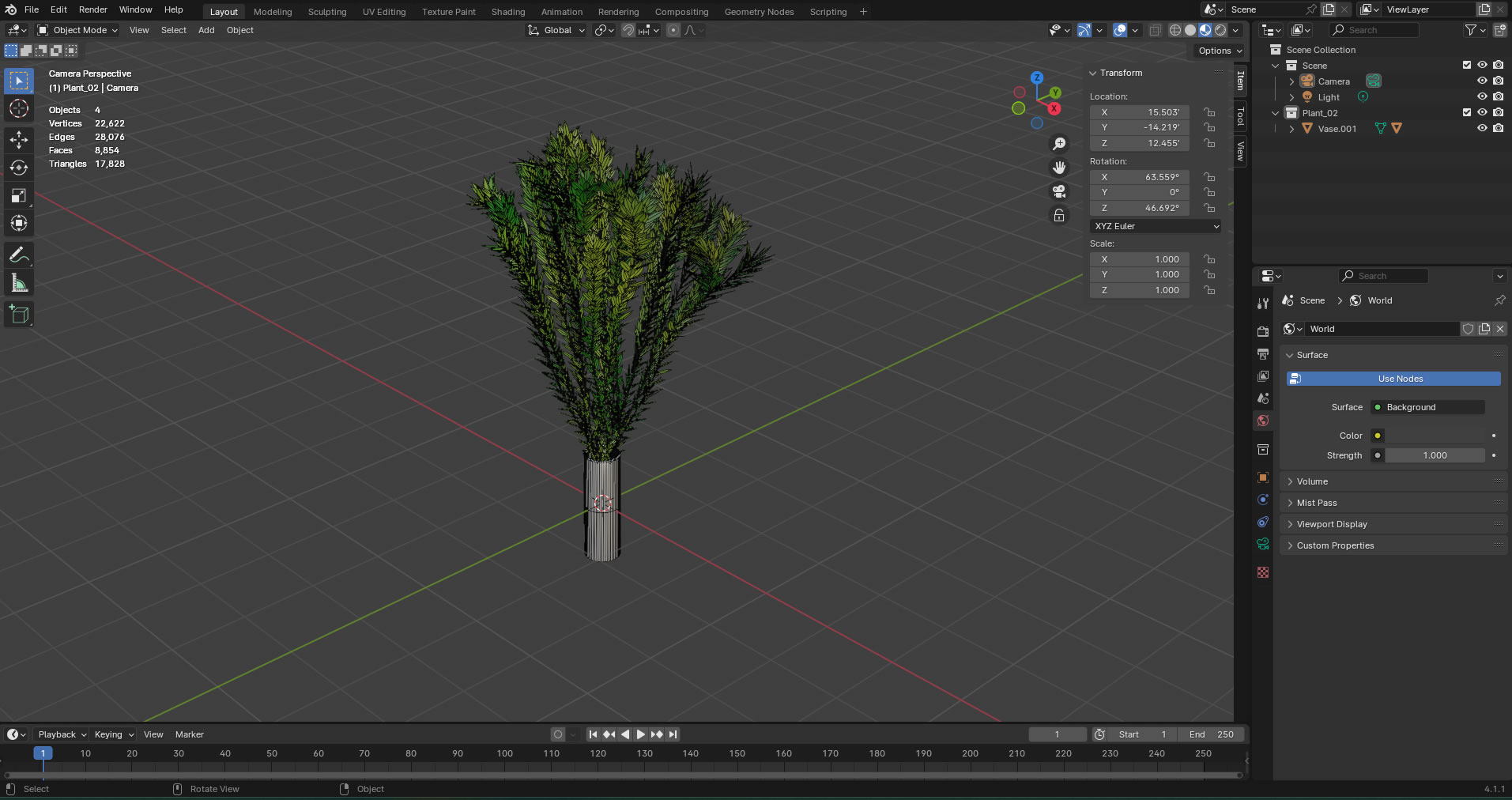Select the Rotate tool in toolbar
Image resolution: width=1512 pixels, height=800 pixels.
(19, 168)
